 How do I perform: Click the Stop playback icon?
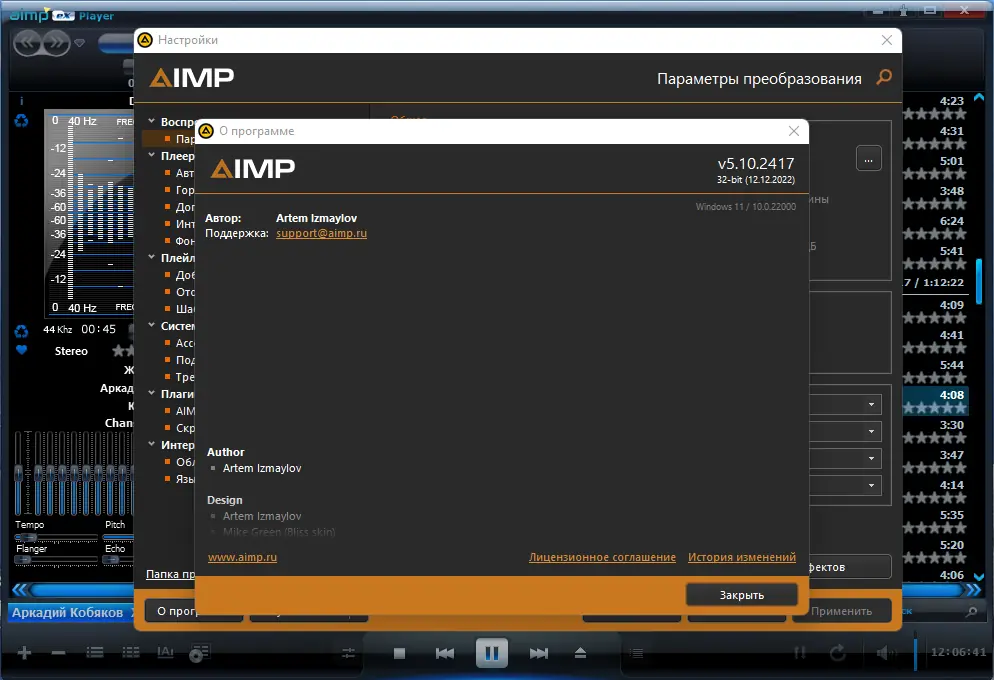coord(399,652)
